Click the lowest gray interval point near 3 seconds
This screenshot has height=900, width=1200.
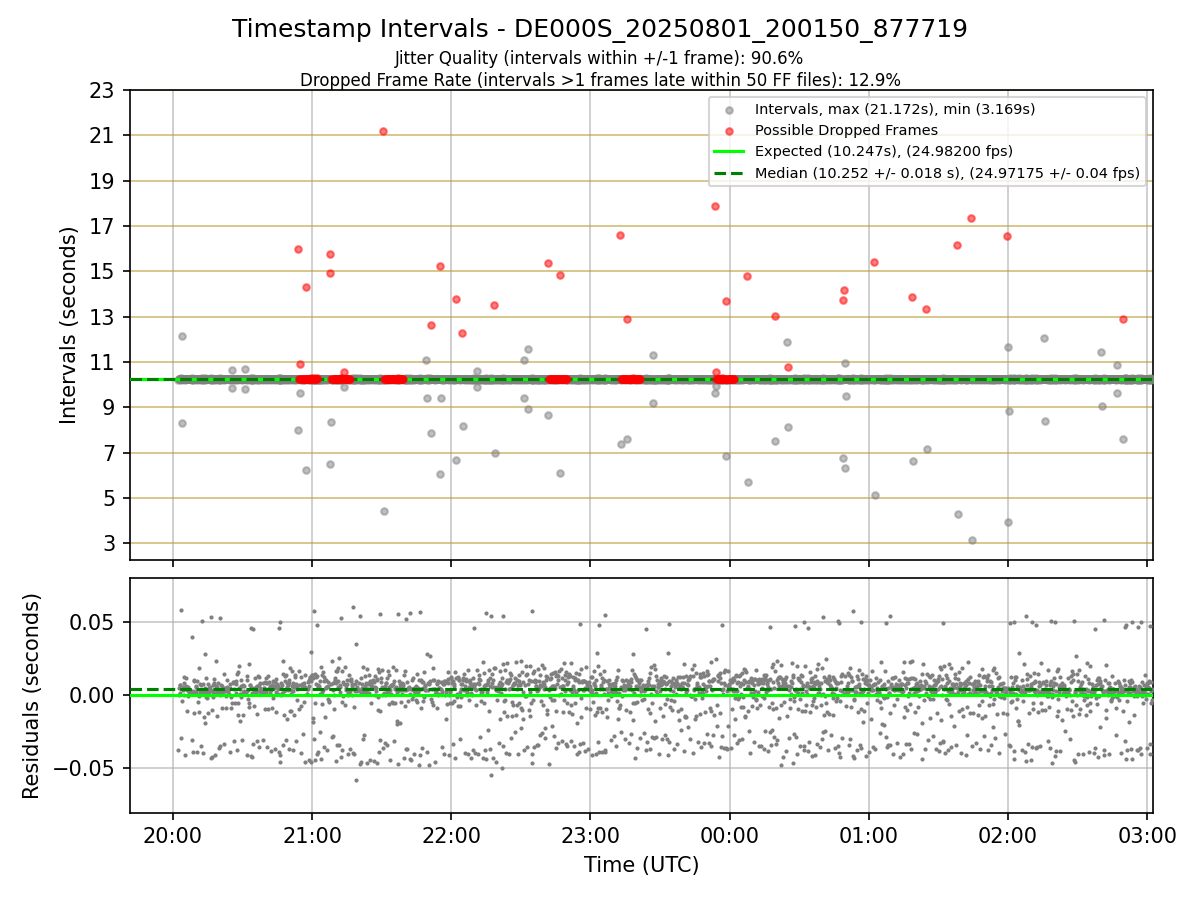(972, 540)
